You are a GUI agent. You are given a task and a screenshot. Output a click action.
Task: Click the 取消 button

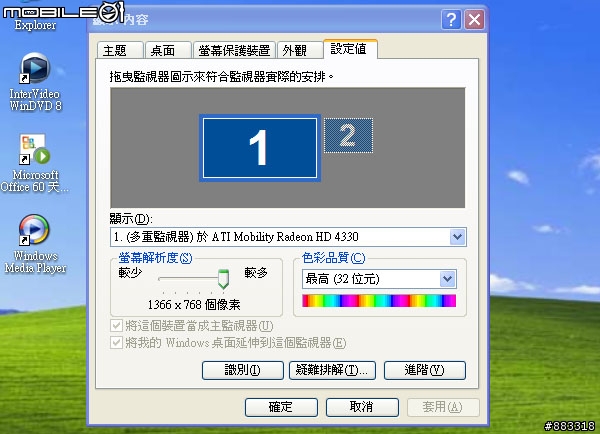click(362, 407)
